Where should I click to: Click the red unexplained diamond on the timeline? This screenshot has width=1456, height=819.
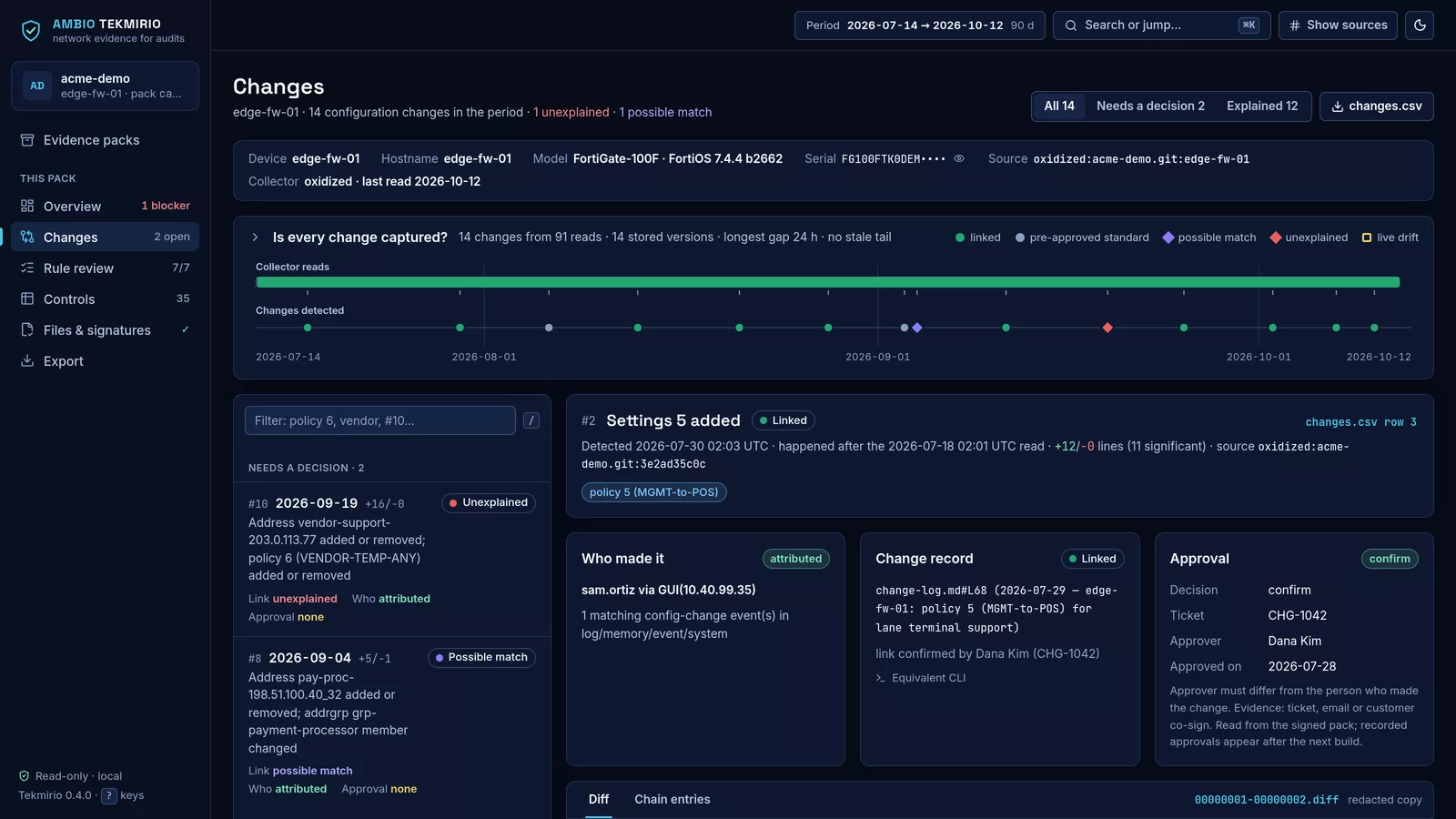tap(1107, 328)
